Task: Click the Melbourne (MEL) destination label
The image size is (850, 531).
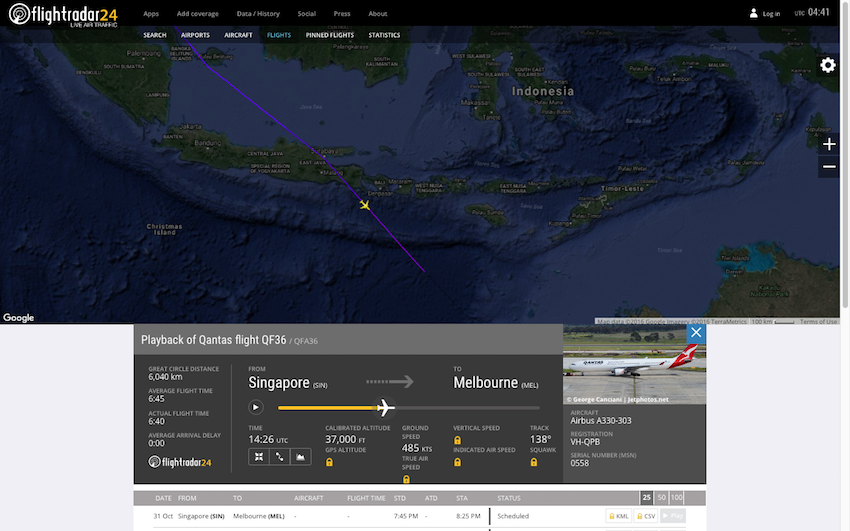Action: [x=495, y=383]
